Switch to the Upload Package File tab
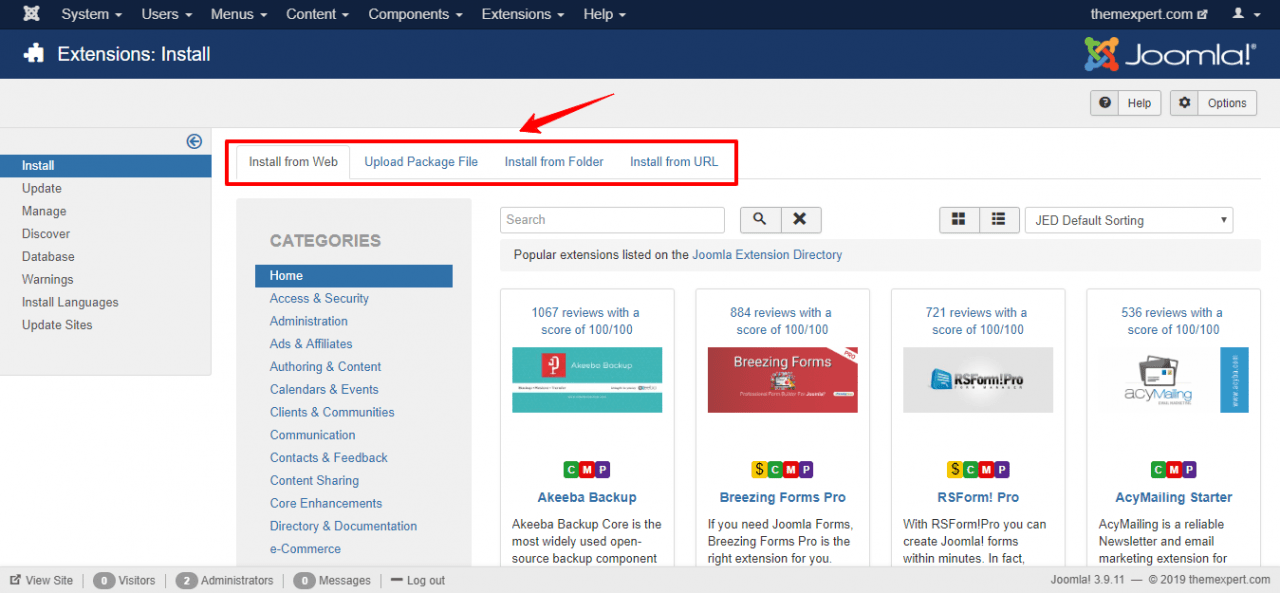 point(420,160)
